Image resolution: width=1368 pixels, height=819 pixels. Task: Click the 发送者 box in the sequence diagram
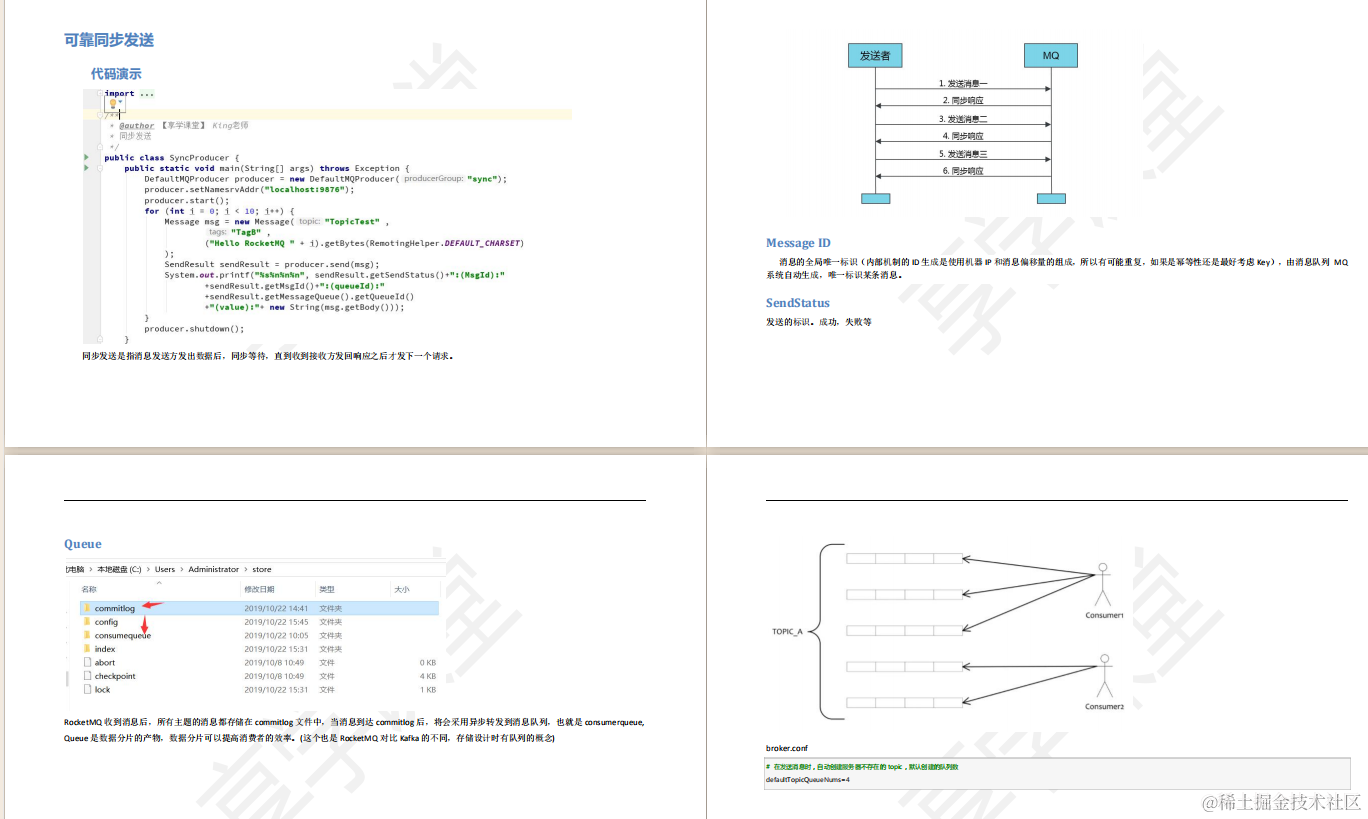coord(875,55)
